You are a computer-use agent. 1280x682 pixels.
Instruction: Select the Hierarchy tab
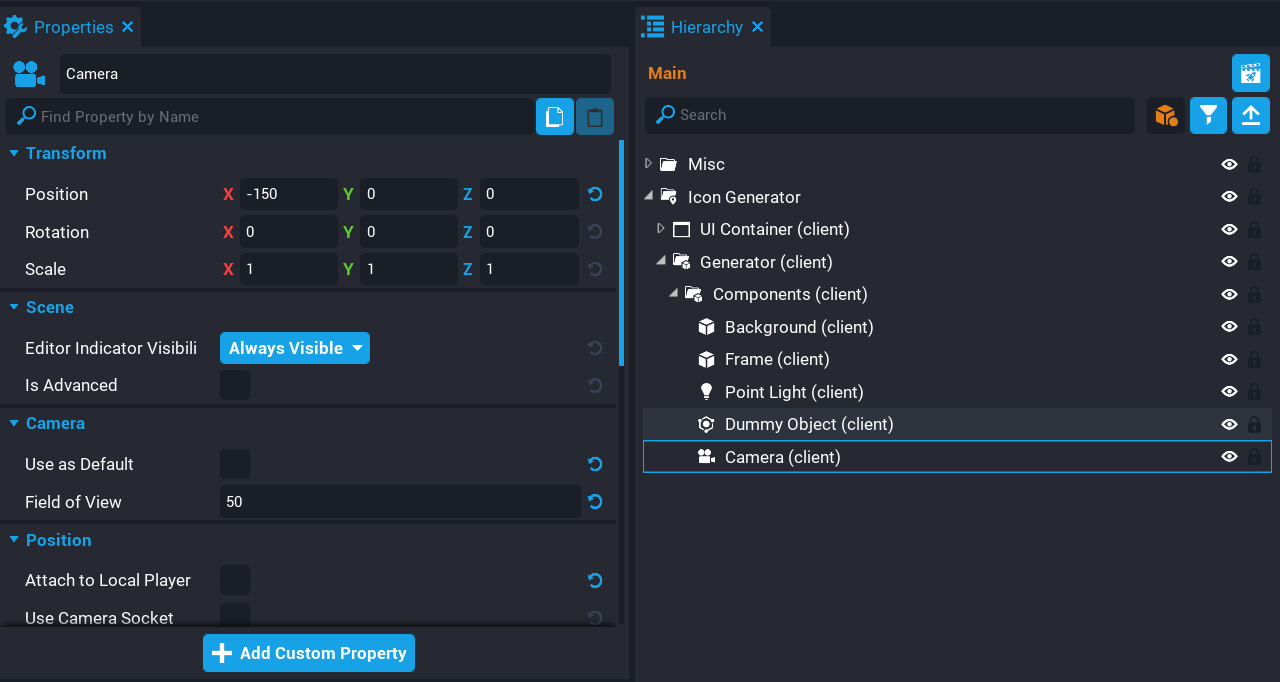(x=705, y=27)
